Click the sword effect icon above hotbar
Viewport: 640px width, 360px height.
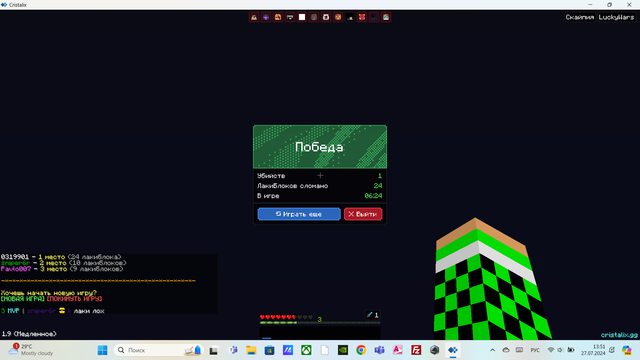point(369,315)
